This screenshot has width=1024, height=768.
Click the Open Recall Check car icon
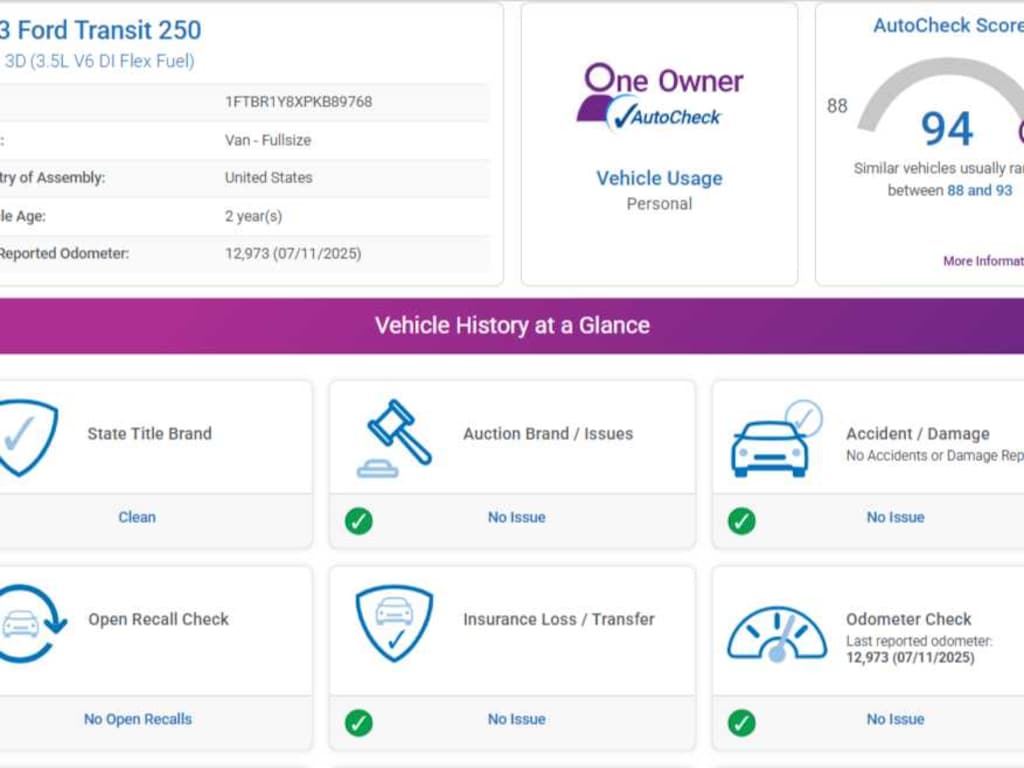28,623
